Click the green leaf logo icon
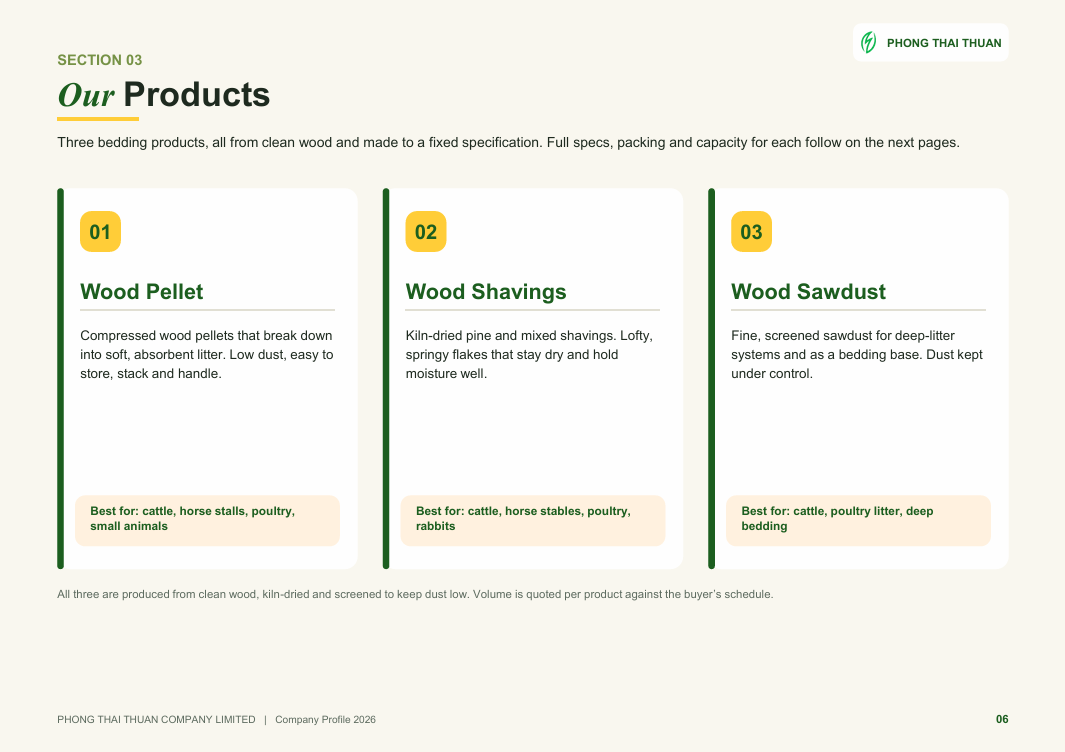The width and height of the screenshot is (1065, 752). (869, 43)
